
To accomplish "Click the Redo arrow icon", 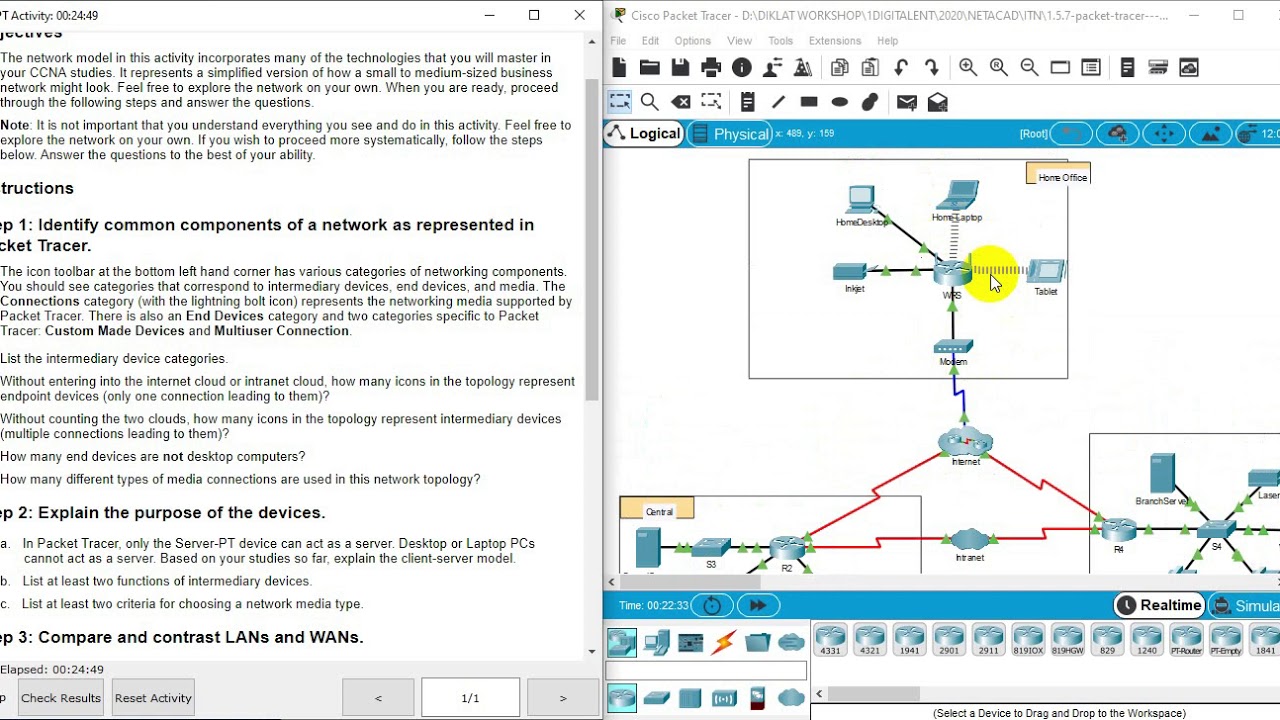I will click(932, 67).
